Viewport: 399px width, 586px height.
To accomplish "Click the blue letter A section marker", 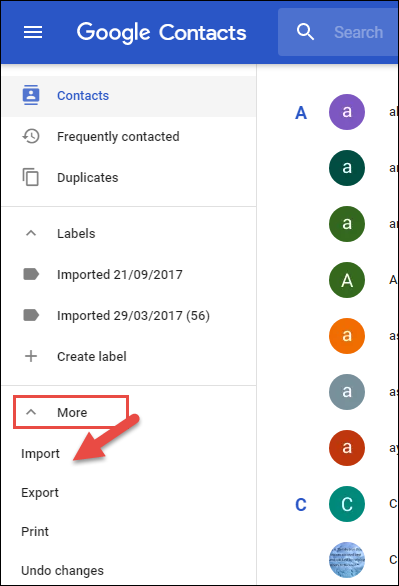I will coord(301,112).
